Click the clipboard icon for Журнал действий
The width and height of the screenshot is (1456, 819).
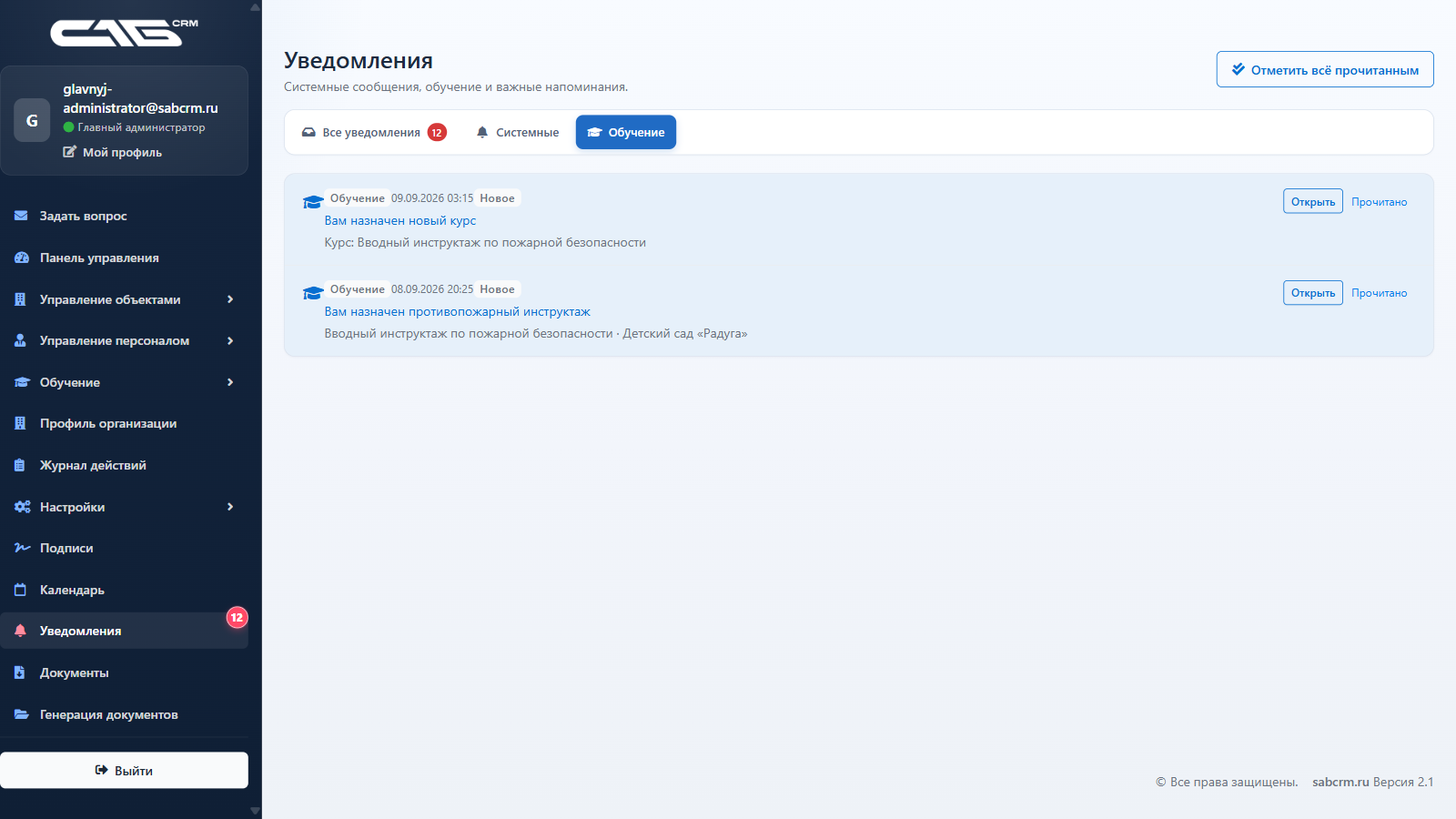(20, 465)
